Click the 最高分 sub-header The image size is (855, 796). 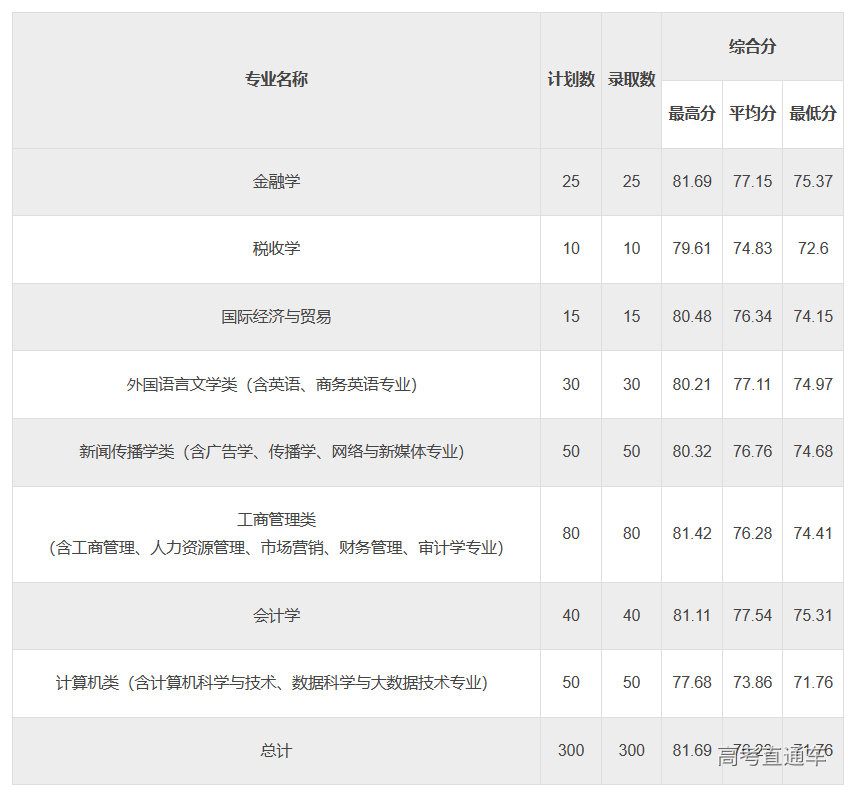point(692,114)
